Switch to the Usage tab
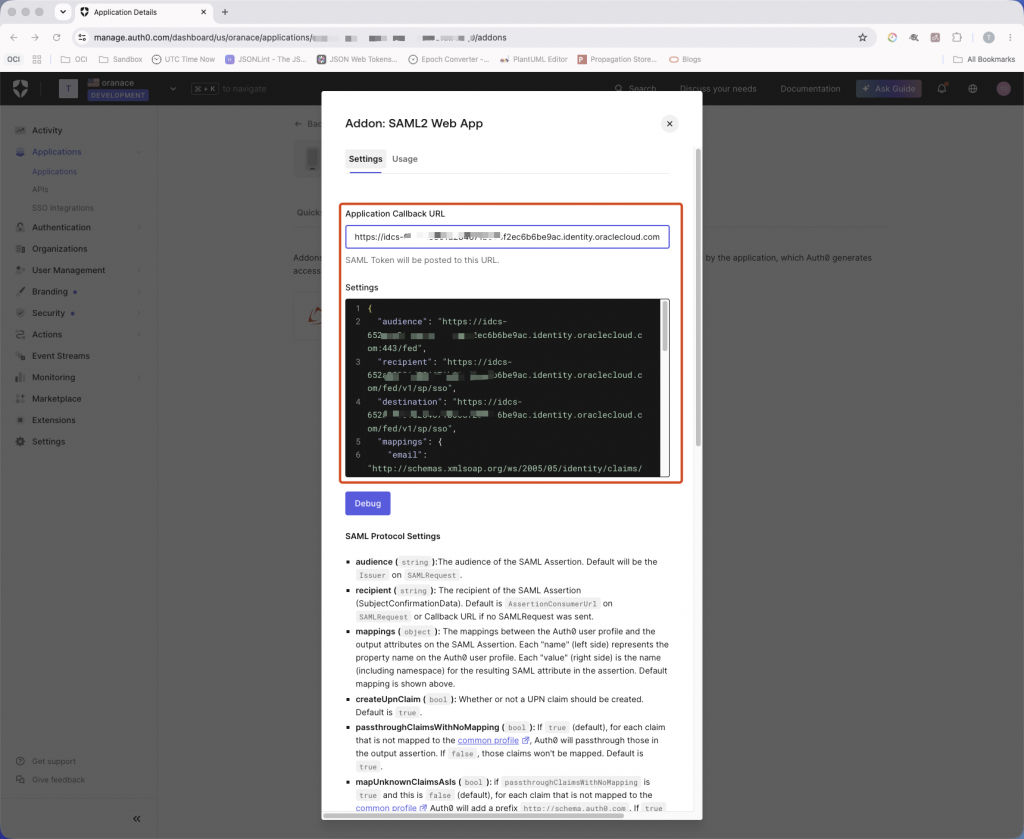1024x839 pixels. click(x=405, y=159)
